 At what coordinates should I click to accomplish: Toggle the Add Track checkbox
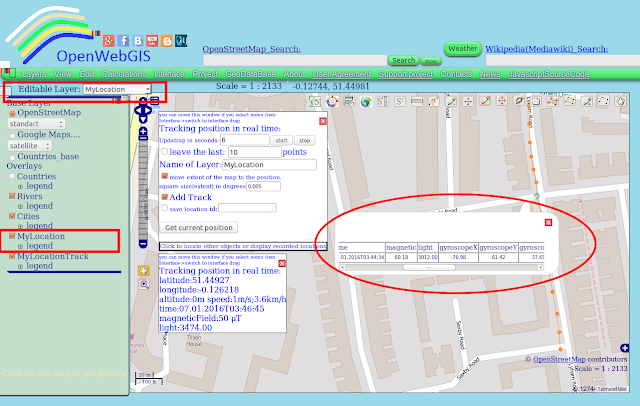tap(164, 197)
